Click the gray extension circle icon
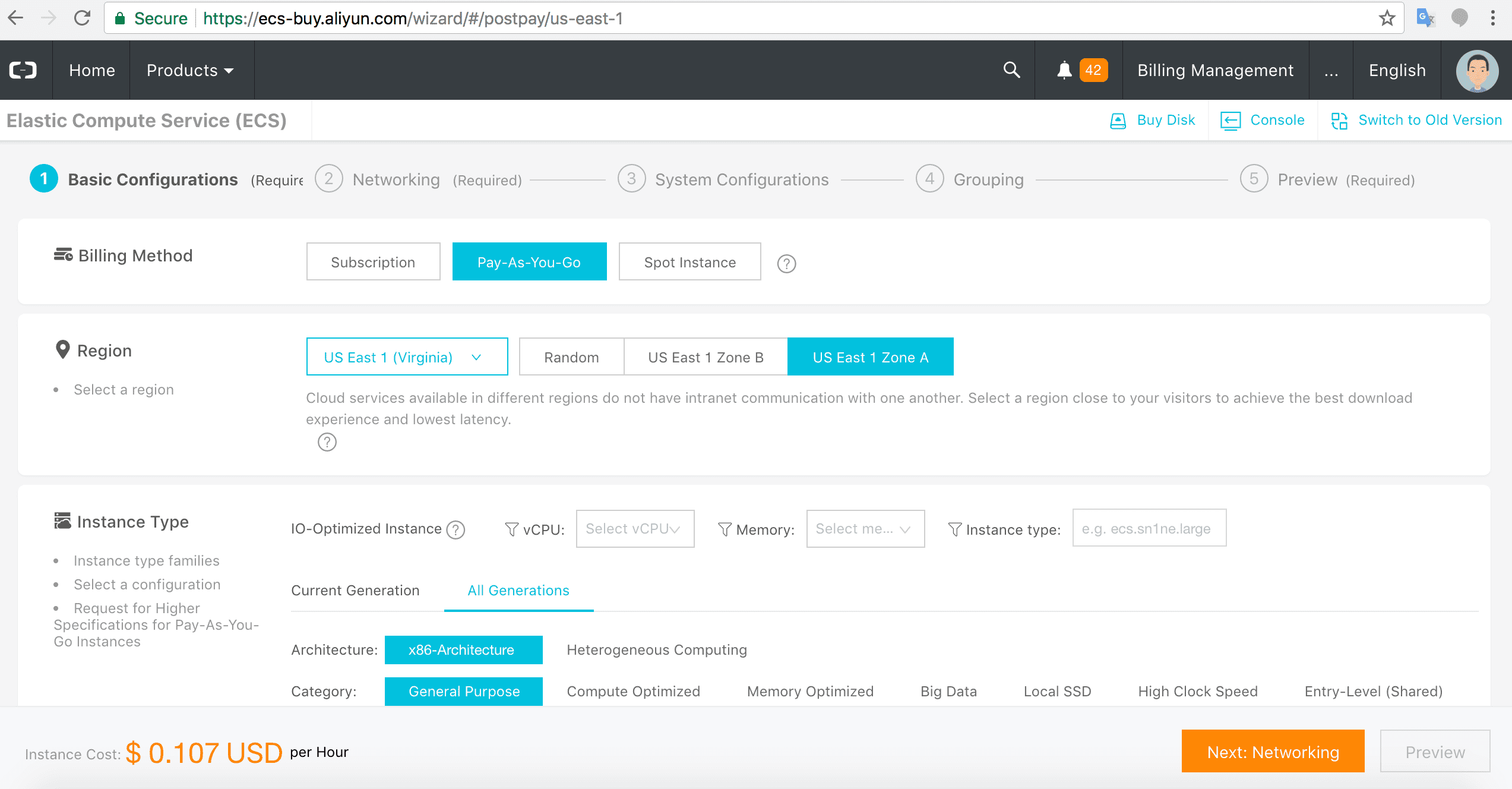 1459,18
